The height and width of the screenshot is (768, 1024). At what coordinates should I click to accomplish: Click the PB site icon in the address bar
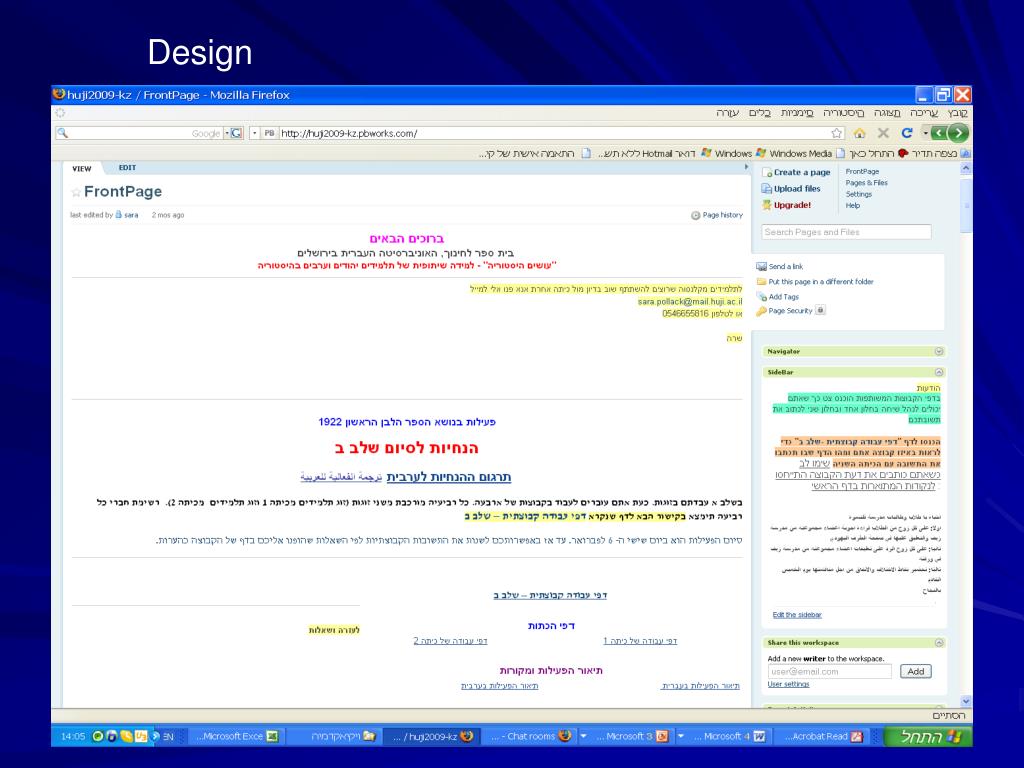pyautogui.click(x=269, y=133)
